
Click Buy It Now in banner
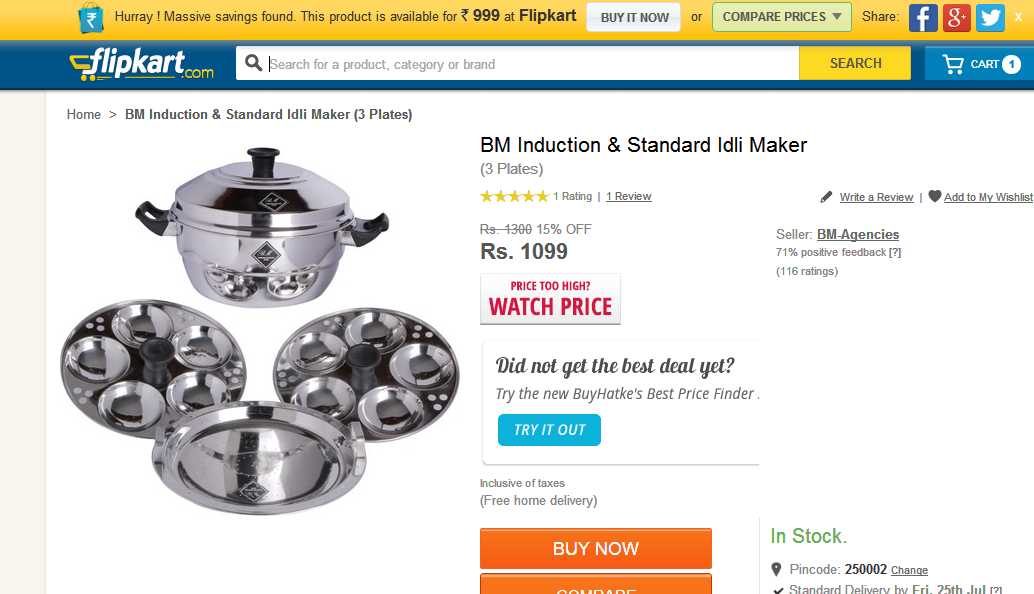coord(634,17)
